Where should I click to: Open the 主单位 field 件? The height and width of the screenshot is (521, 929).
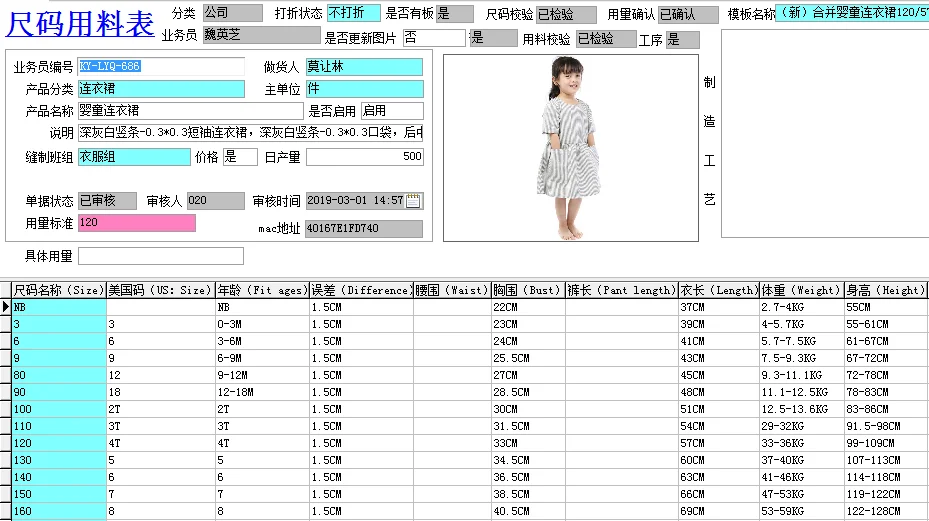[364, 89]
